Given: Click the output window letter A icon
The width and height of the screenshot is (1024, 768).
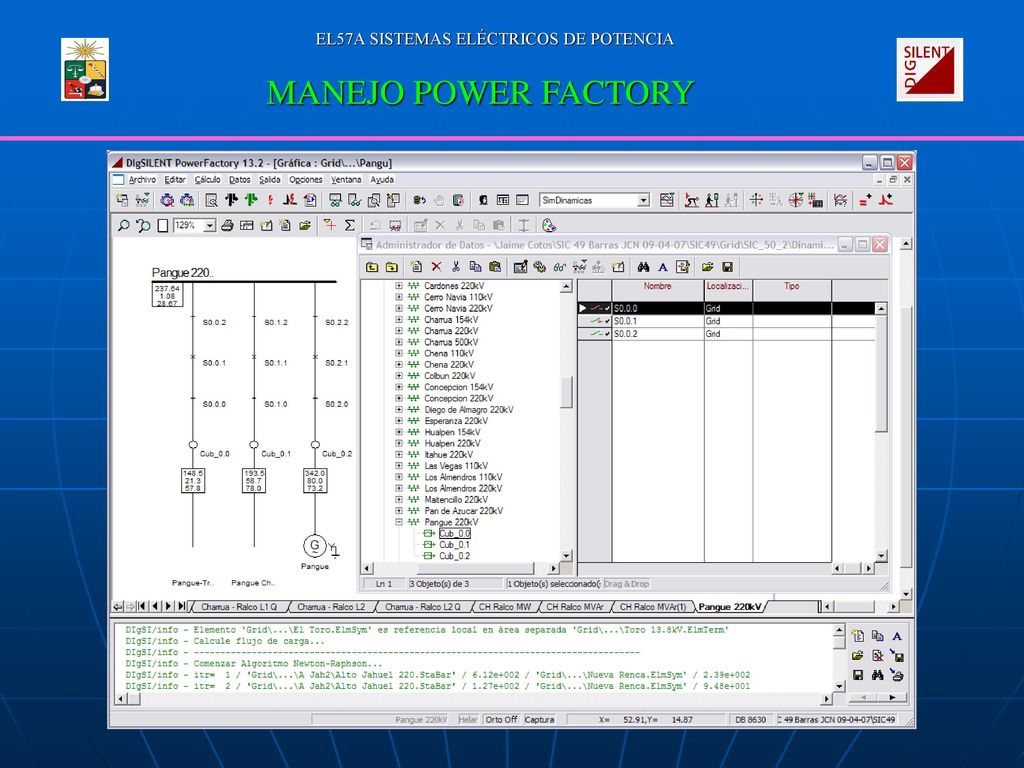Looking at the screenshot, I should 897,636.
